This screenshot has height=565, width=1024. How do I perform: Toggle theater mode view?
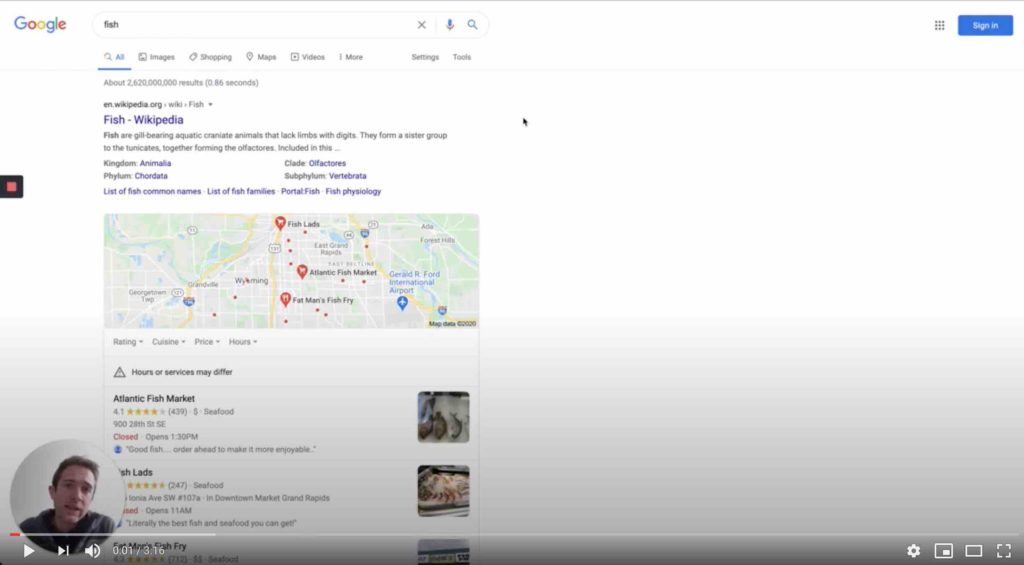pyautogui.click(x=973, y=550)
